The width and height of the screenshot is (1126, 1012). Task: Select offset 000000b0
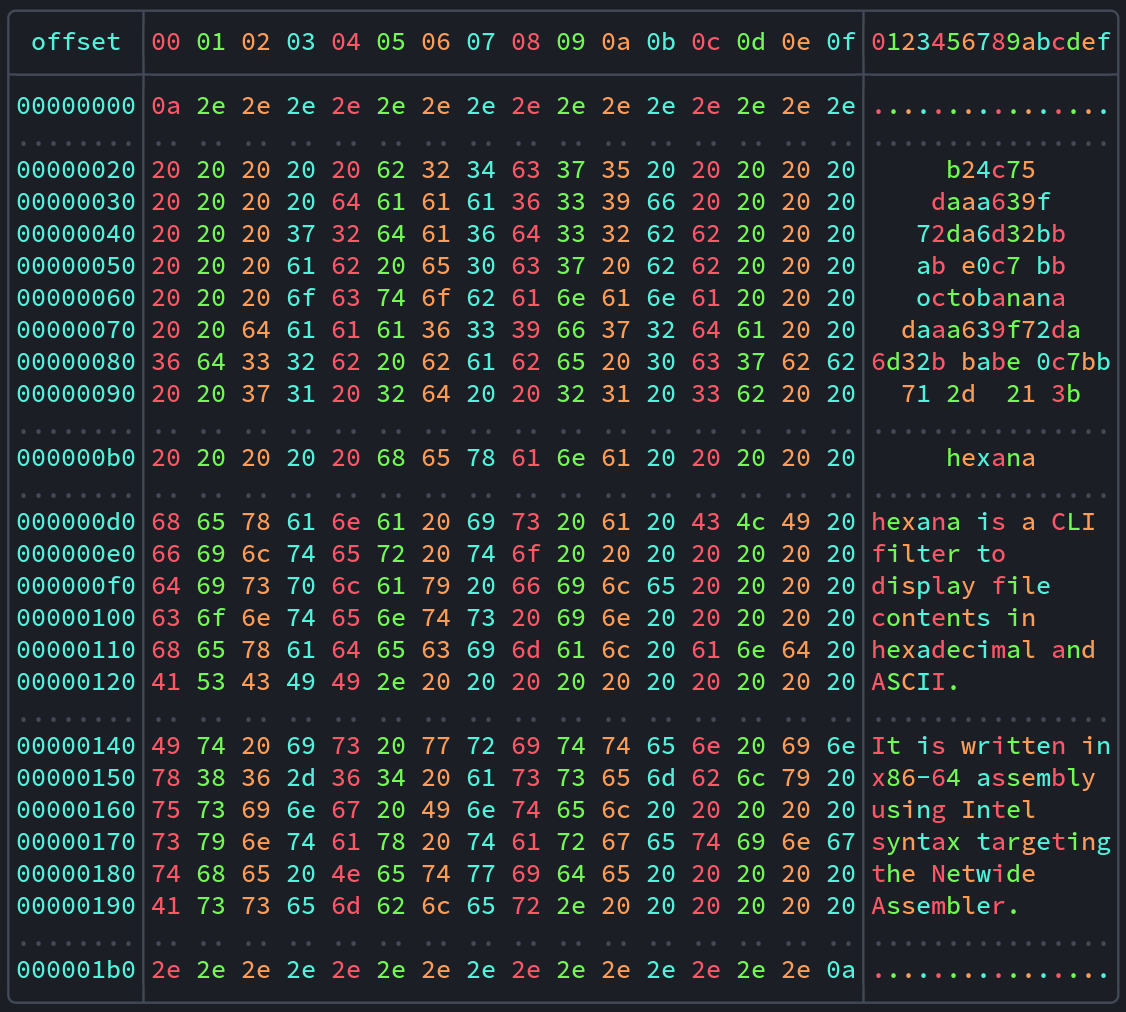[76, 458]
